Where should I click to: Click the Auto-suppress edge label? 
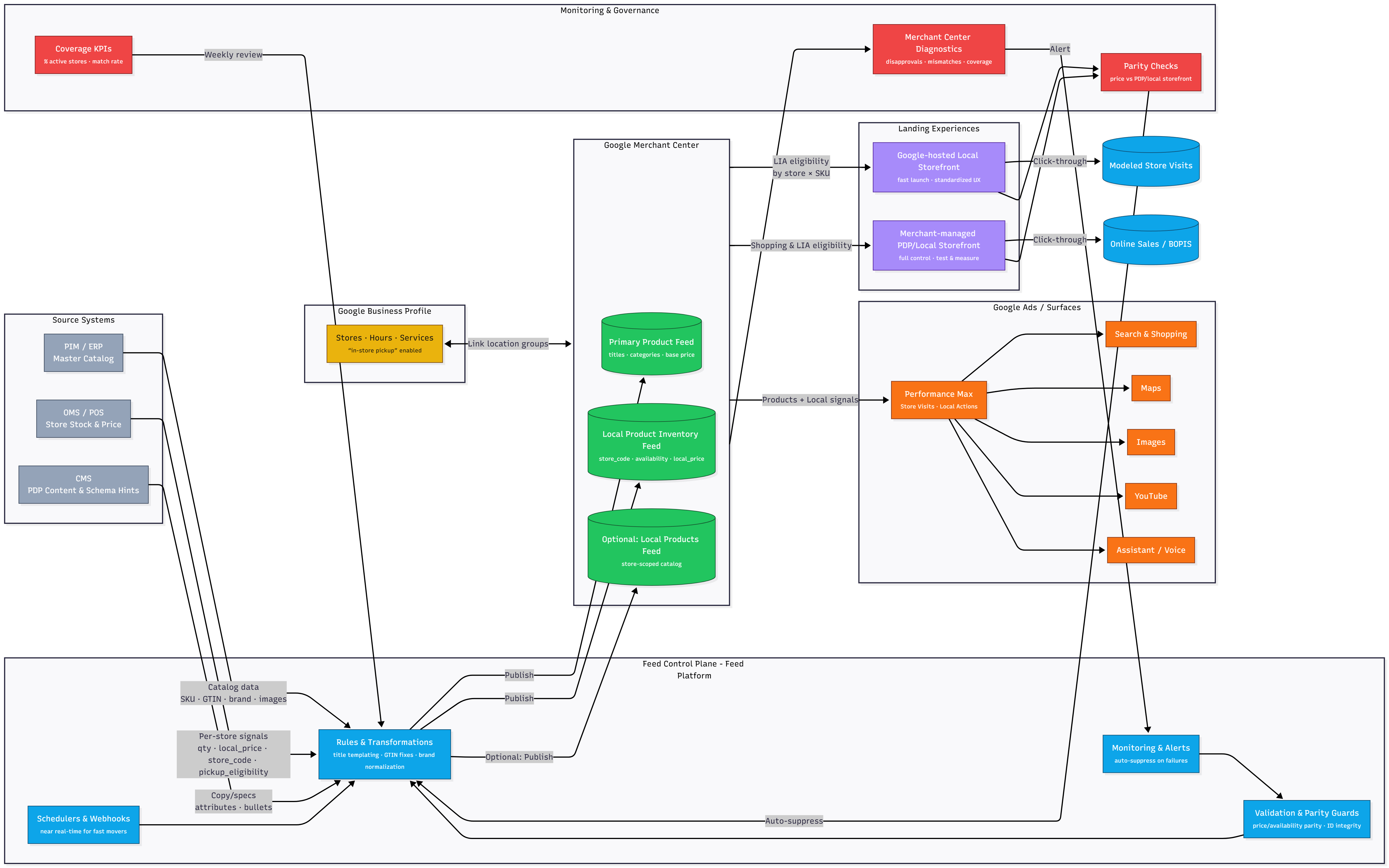[794, 821]
